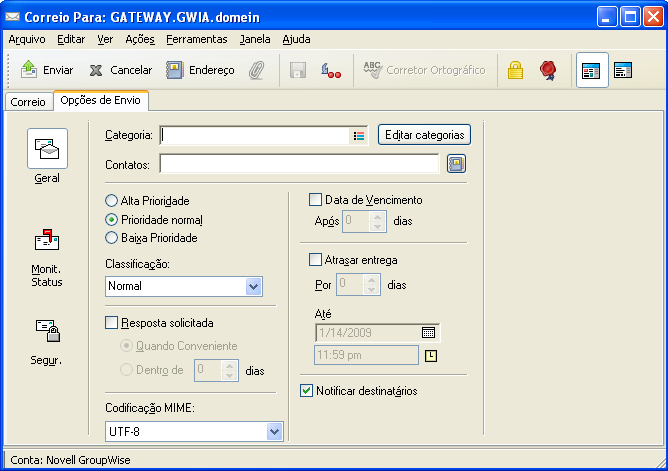This screenshot has width=668, height=471.
Task: Expand the Codificação MIME UTF-8 dropdown
Action: click(274, 432)
